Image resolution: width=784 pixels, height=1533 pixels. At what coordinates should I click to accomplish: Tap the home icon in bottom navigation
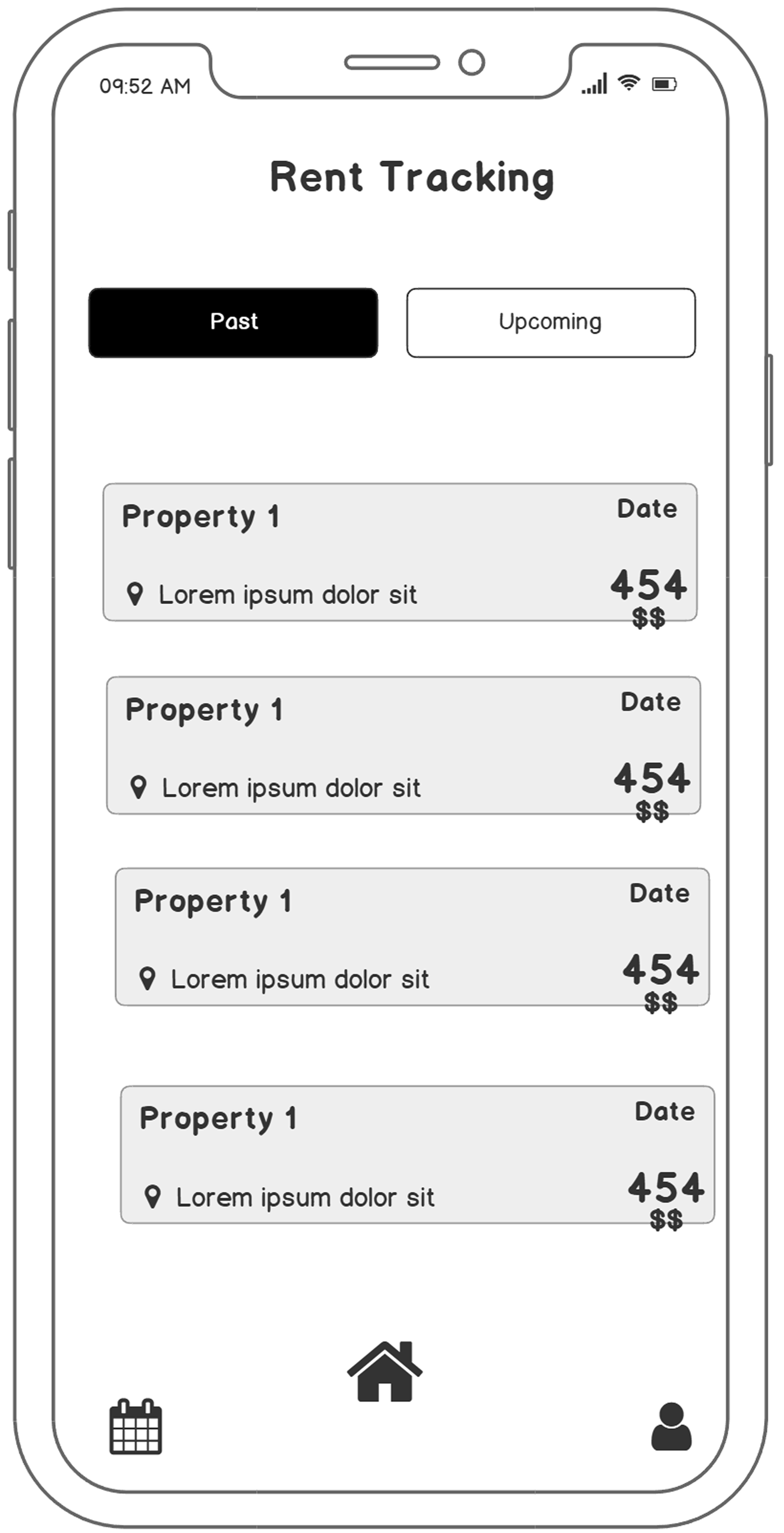click(x=384, y=1372)
